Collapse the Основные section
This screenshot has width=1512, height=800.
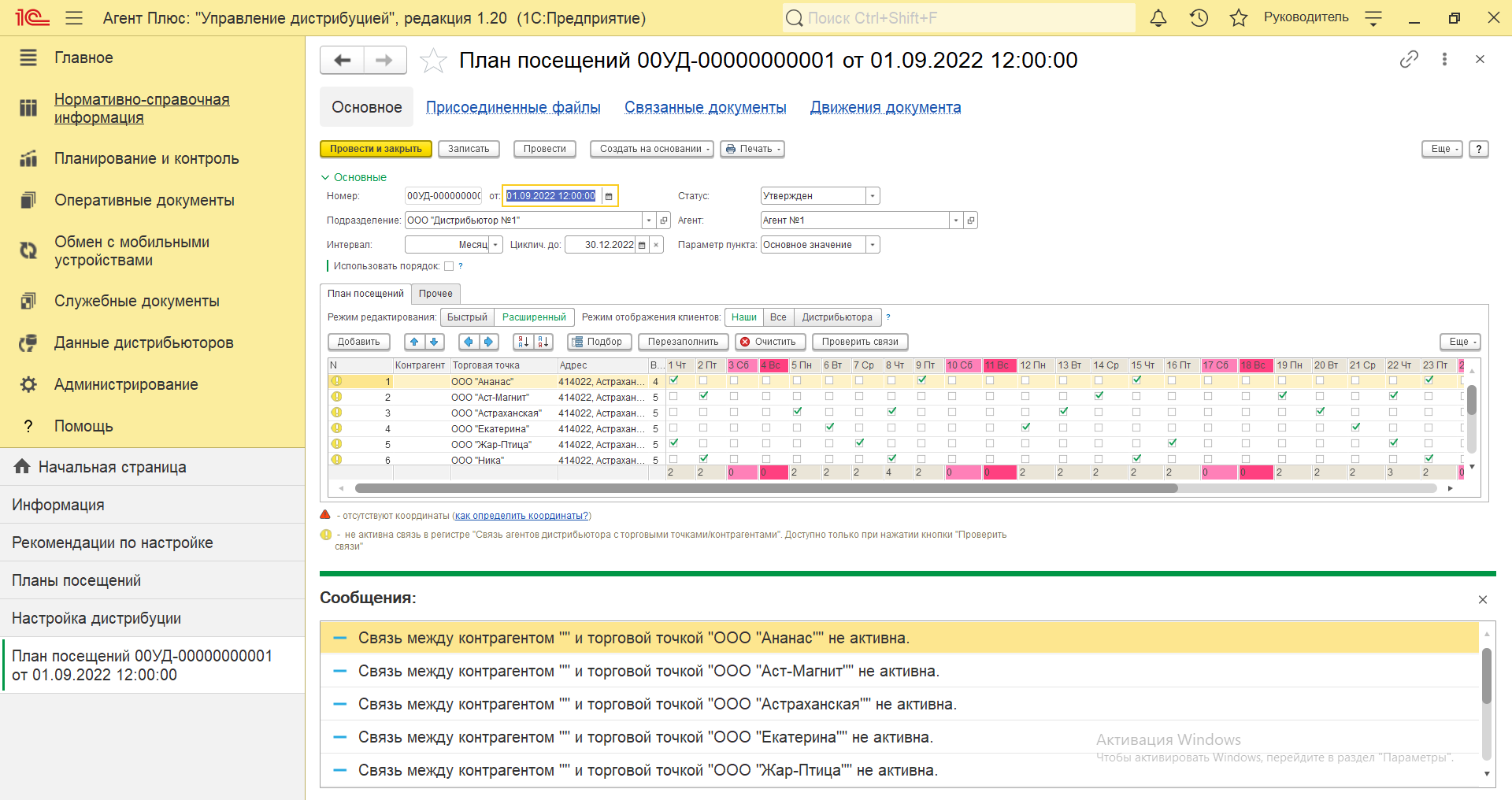click(354, 177)
